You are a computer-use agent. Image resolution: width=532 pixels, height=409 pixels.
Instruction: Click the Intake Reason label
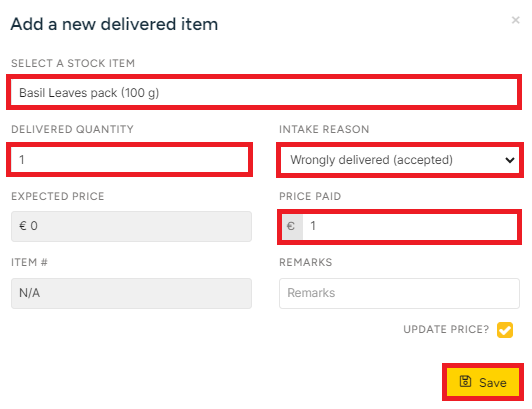pos(324,129)
